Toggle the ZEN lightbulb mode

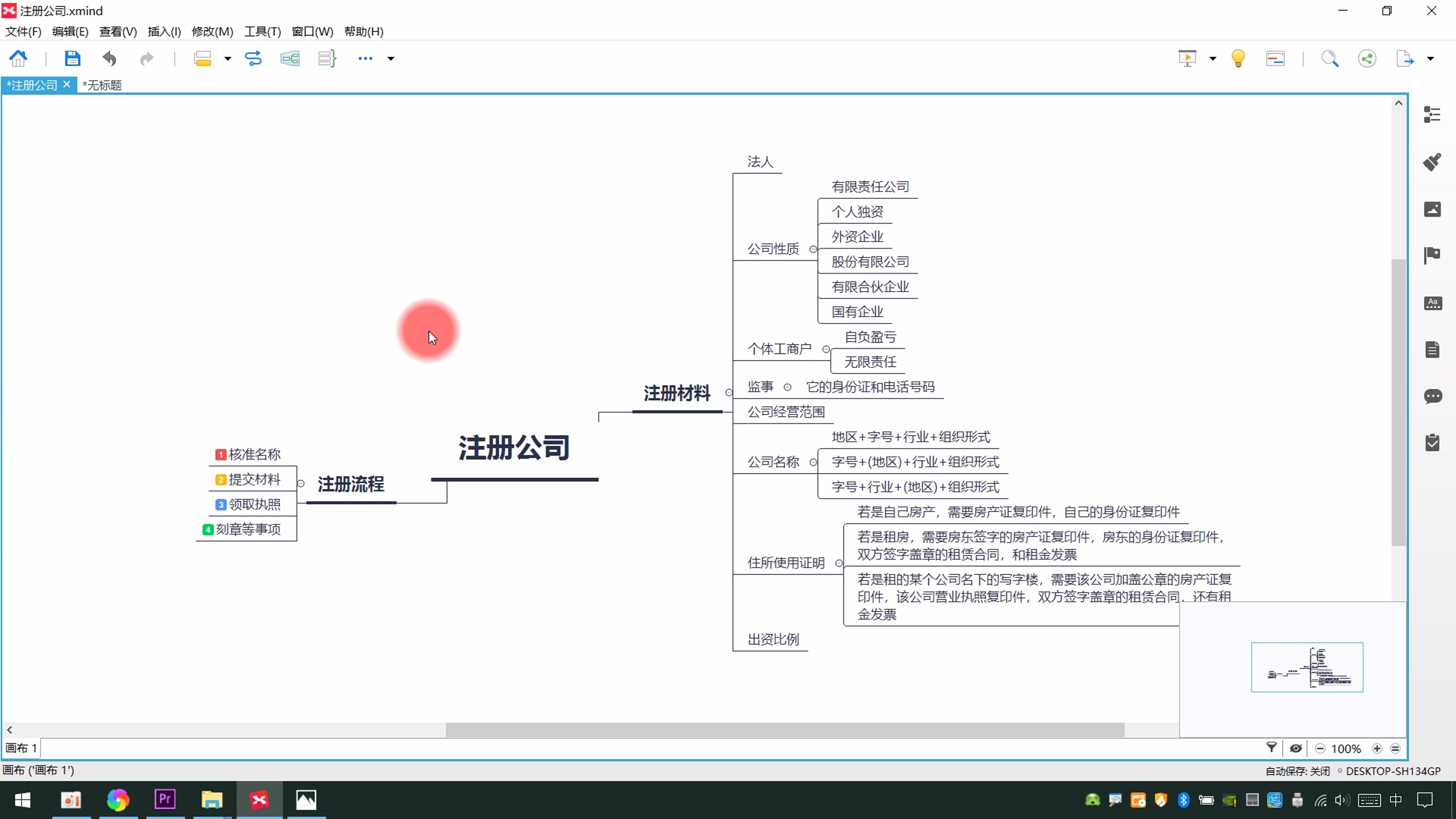tap(1238, 58)
